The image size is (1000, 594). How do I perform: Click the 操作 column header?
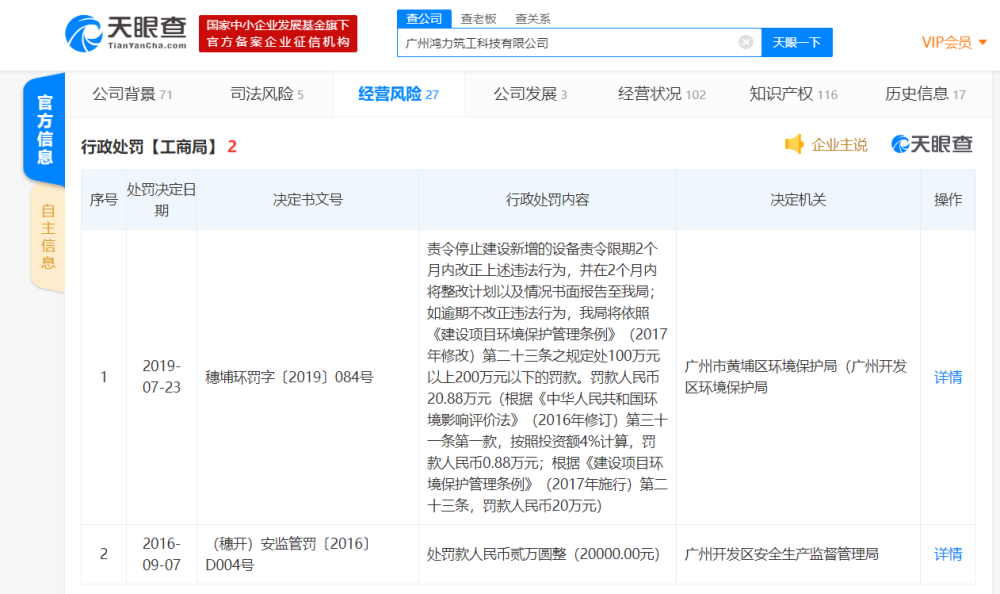(948, 200)
